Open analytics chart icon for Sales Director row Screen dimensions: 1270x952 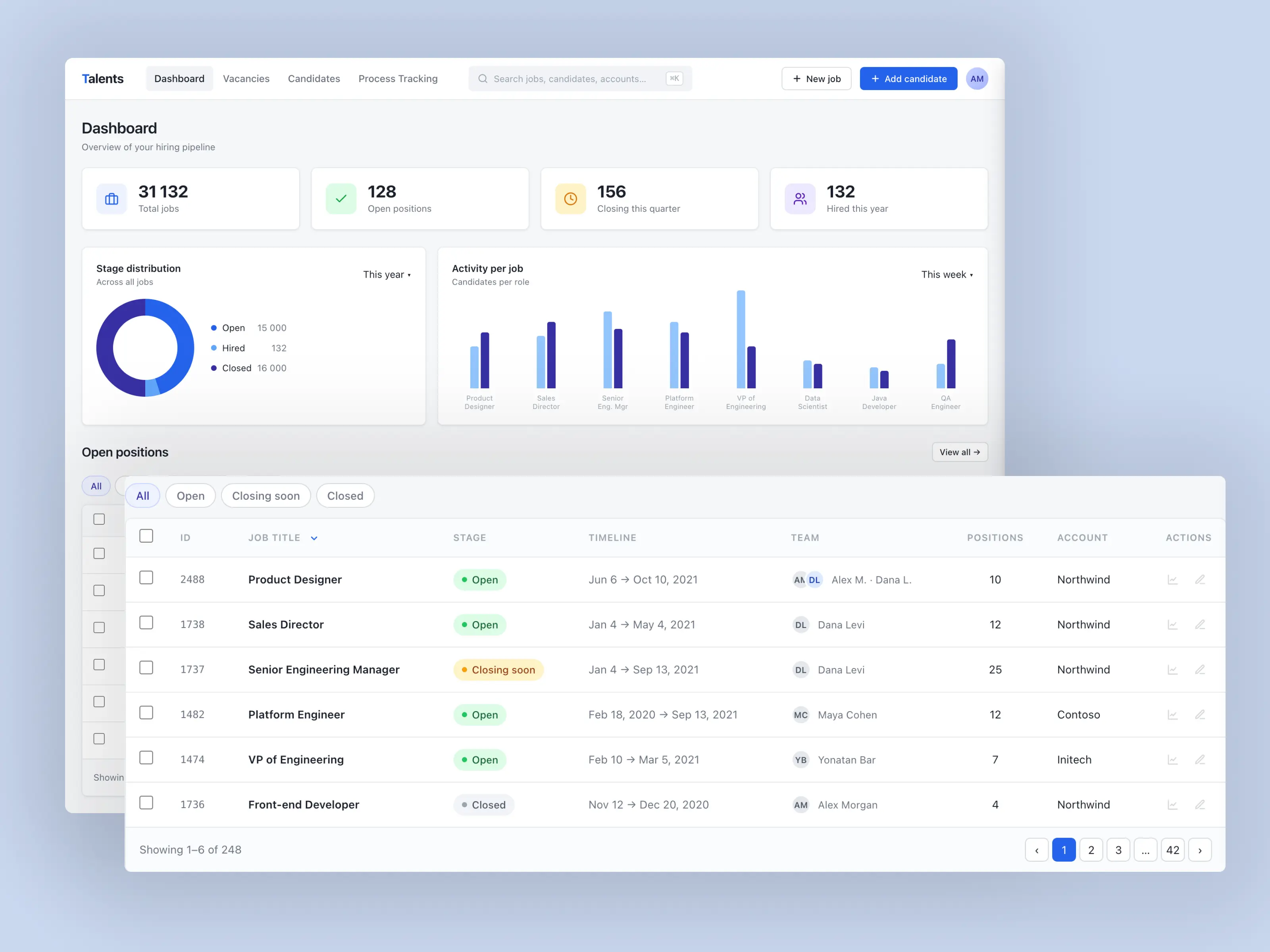pyautogui.click(x=1172, y=624)
